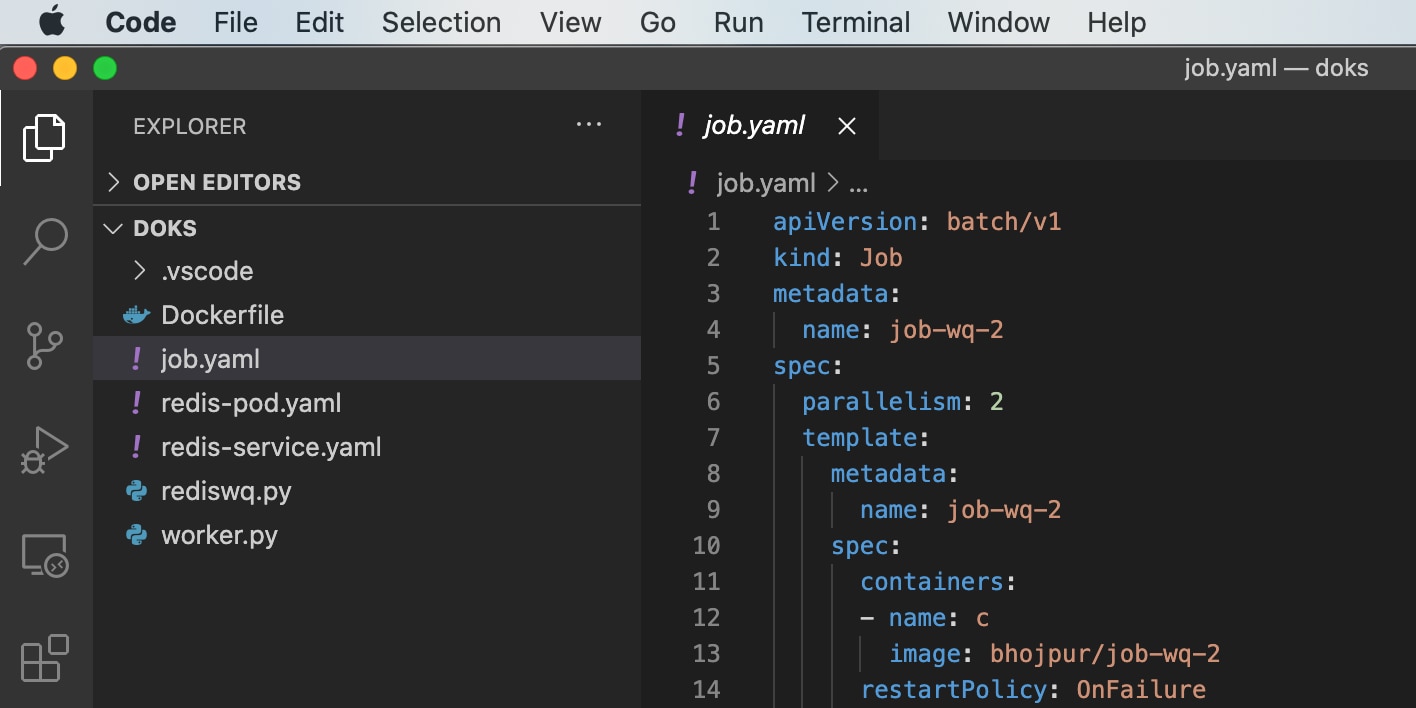This screenshot has height=708, width=1416.
Task: Click the breadcrumb ellipsis after job.yaml
Action: (x=857, y=183)
